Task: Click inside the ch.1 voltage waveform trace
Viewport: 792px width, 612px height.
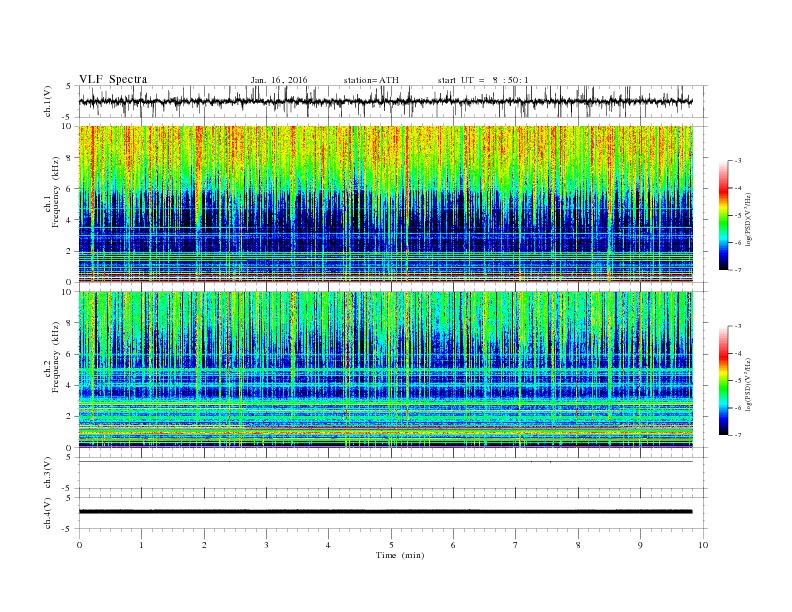Action: coord(385,101)
